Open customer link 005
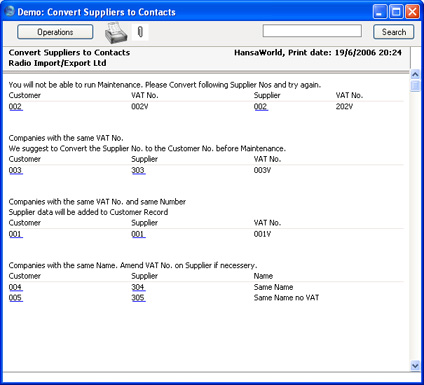Image resolution: width=424 pixels, height=385 pixels. tap(16, 298)
